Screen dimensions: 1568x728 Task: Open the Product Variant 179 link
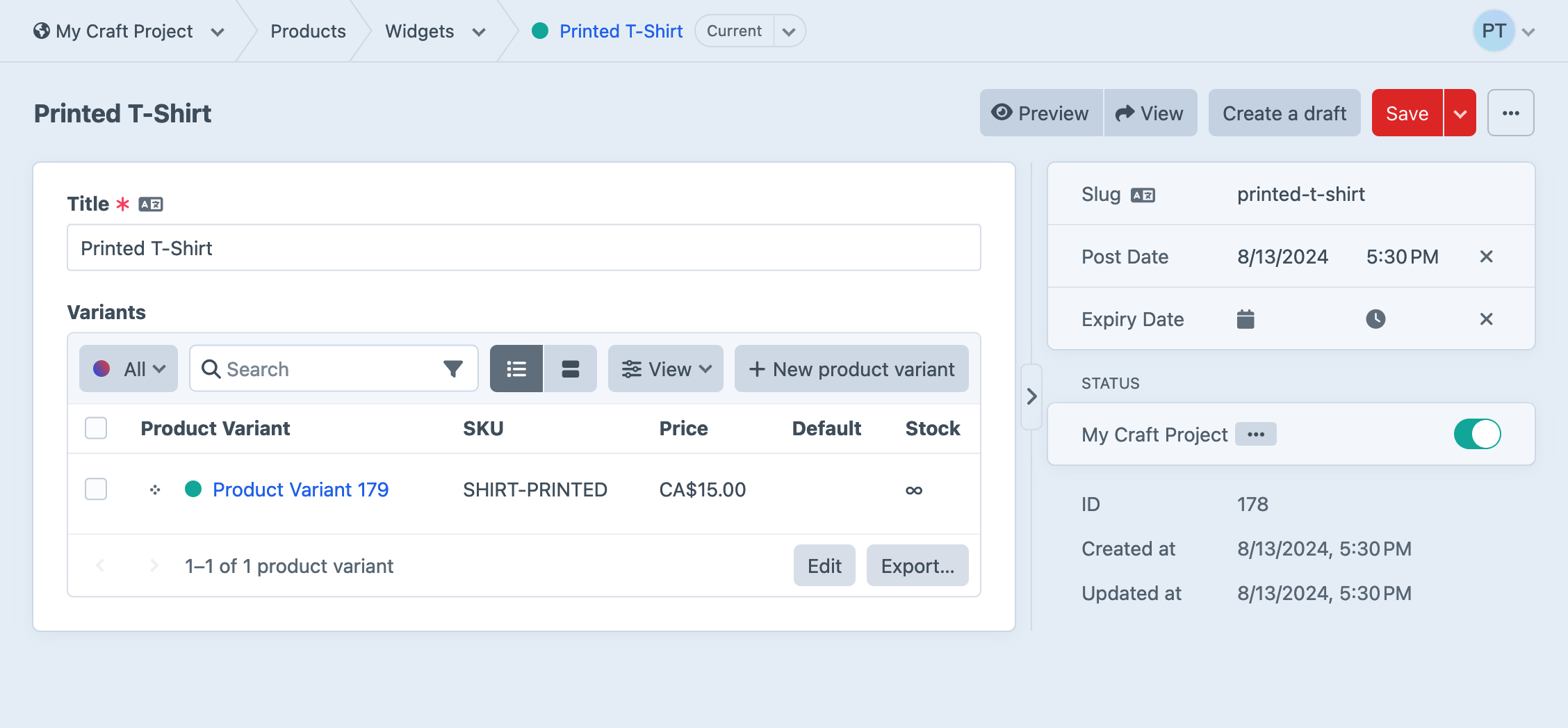300,490
